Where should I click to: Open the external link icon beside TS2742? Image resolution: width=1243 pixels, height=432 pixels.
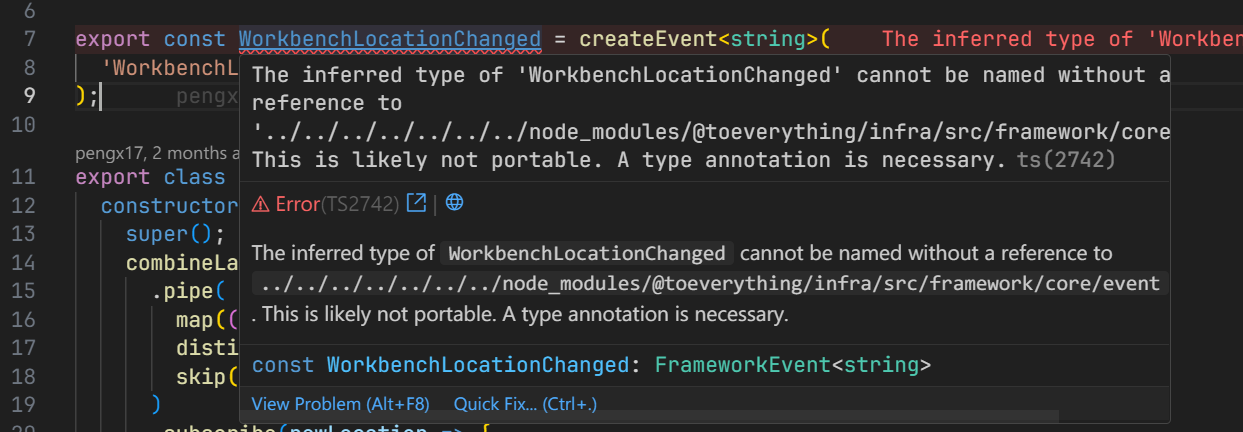pos(416,203)
